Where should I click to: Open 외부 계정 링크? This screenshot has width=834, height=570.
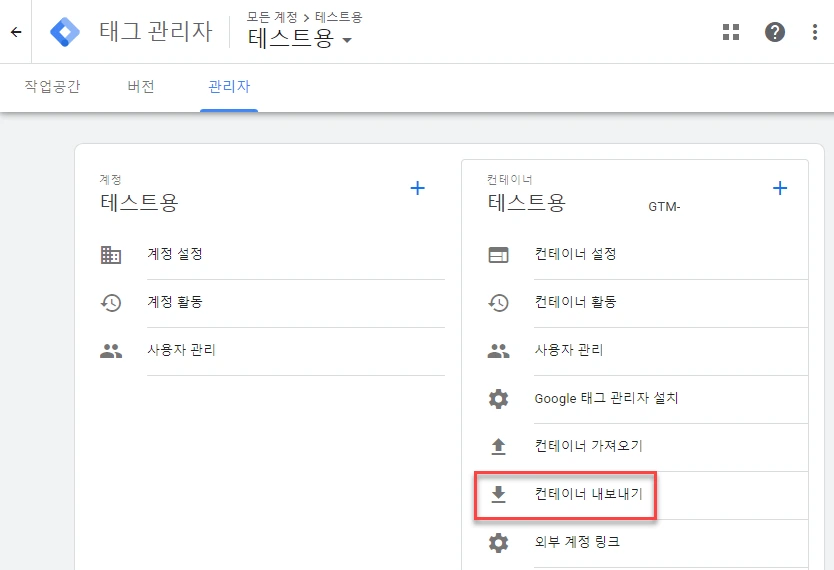(x=577, y=542)
